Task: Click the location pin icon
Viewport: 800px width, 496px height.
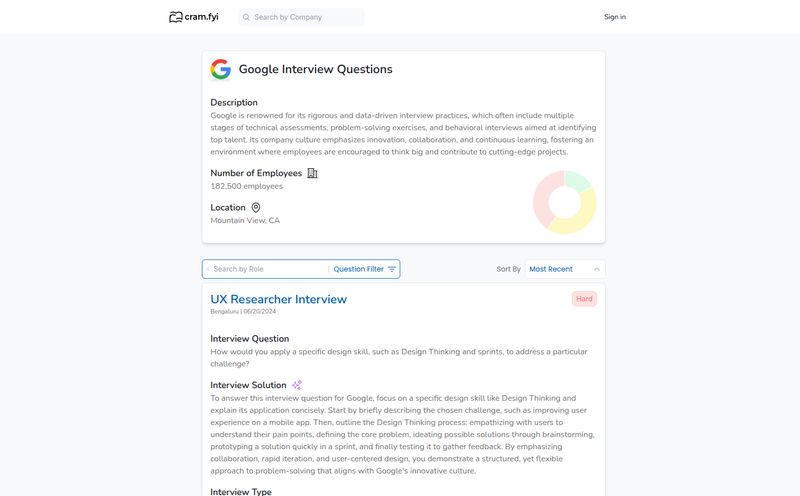Action: [256, 208]
